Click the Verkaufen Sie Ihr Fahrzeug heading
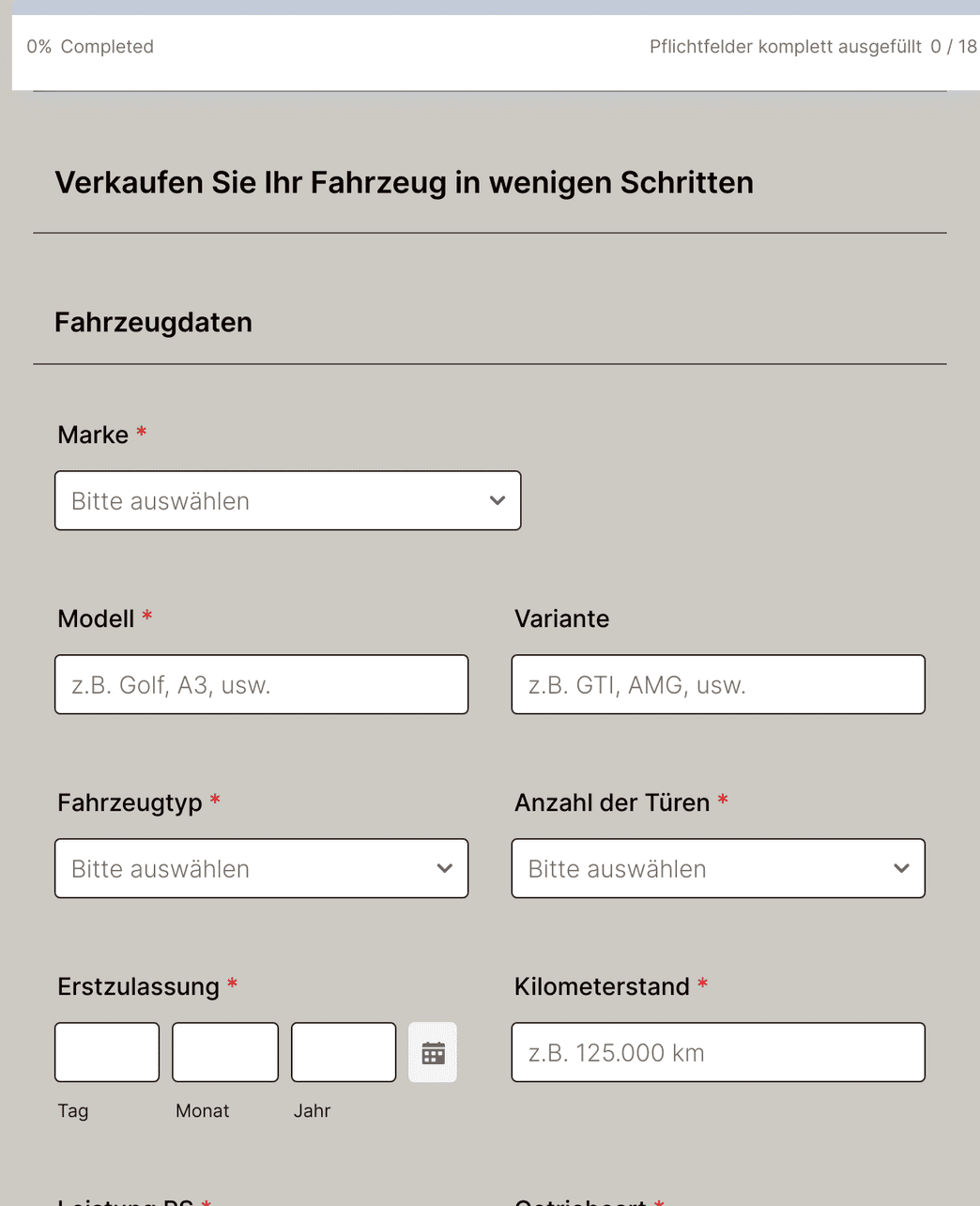Viewport: 980px width, 1206px height. tap(405, 182)
